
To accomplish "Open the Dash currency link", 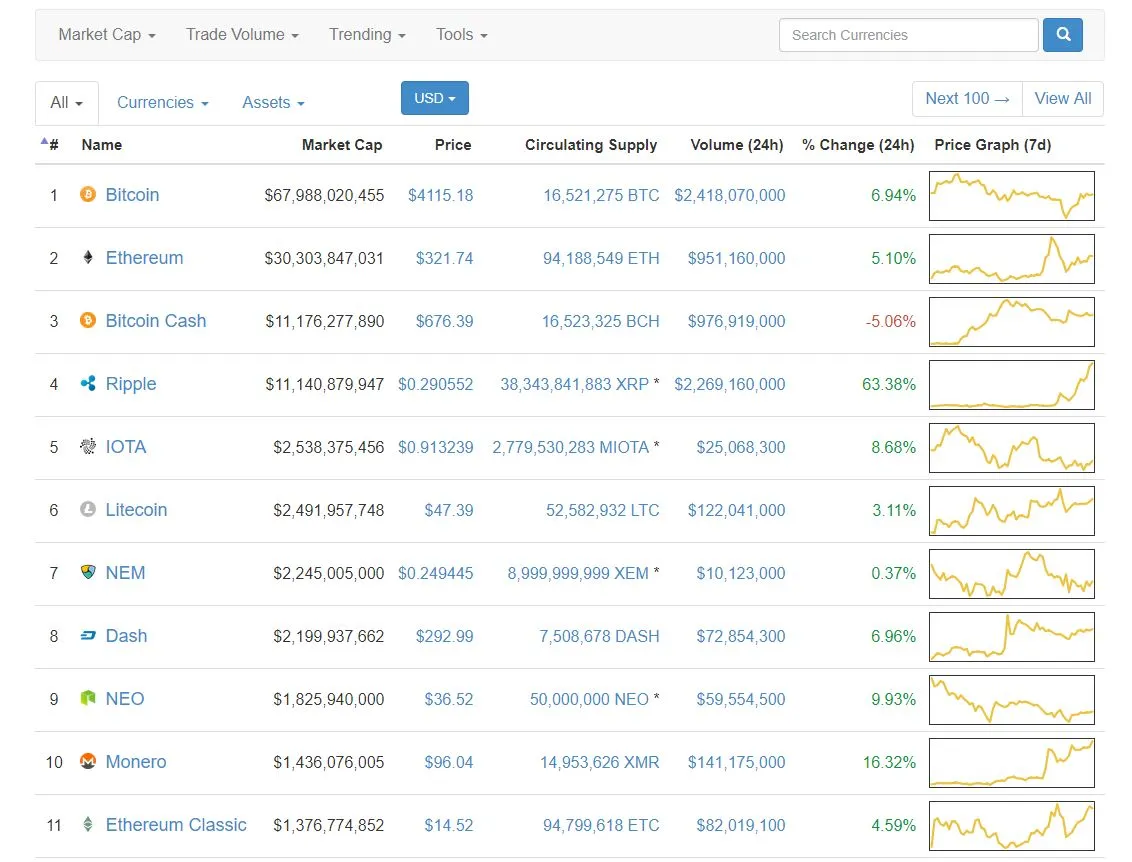I will coord(126,635).
